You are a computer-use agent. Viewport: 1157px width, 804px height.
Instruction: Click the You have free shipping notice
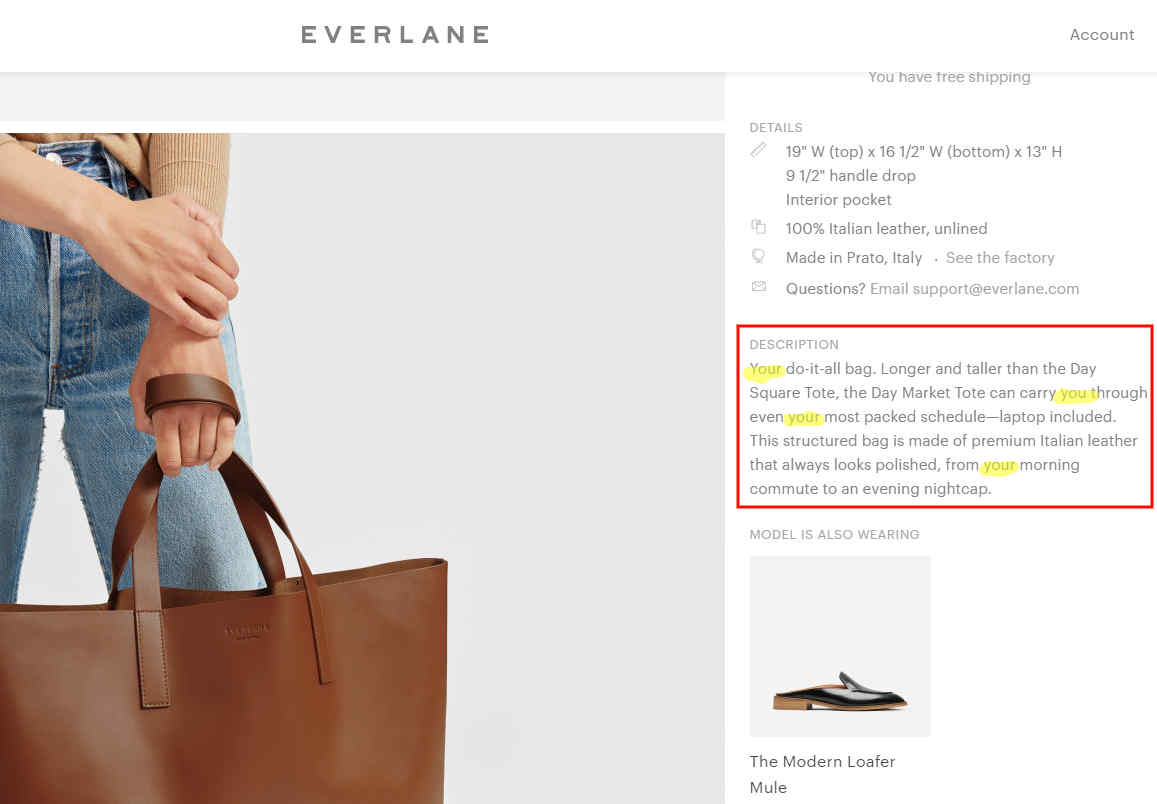(949, 77)
